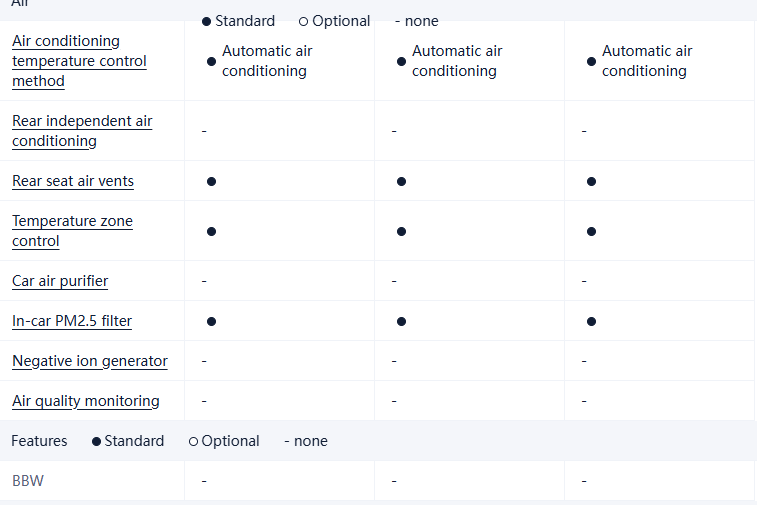
Task: Click the In-car PM2.5 filter dot, last column
Action: [591, 322]
